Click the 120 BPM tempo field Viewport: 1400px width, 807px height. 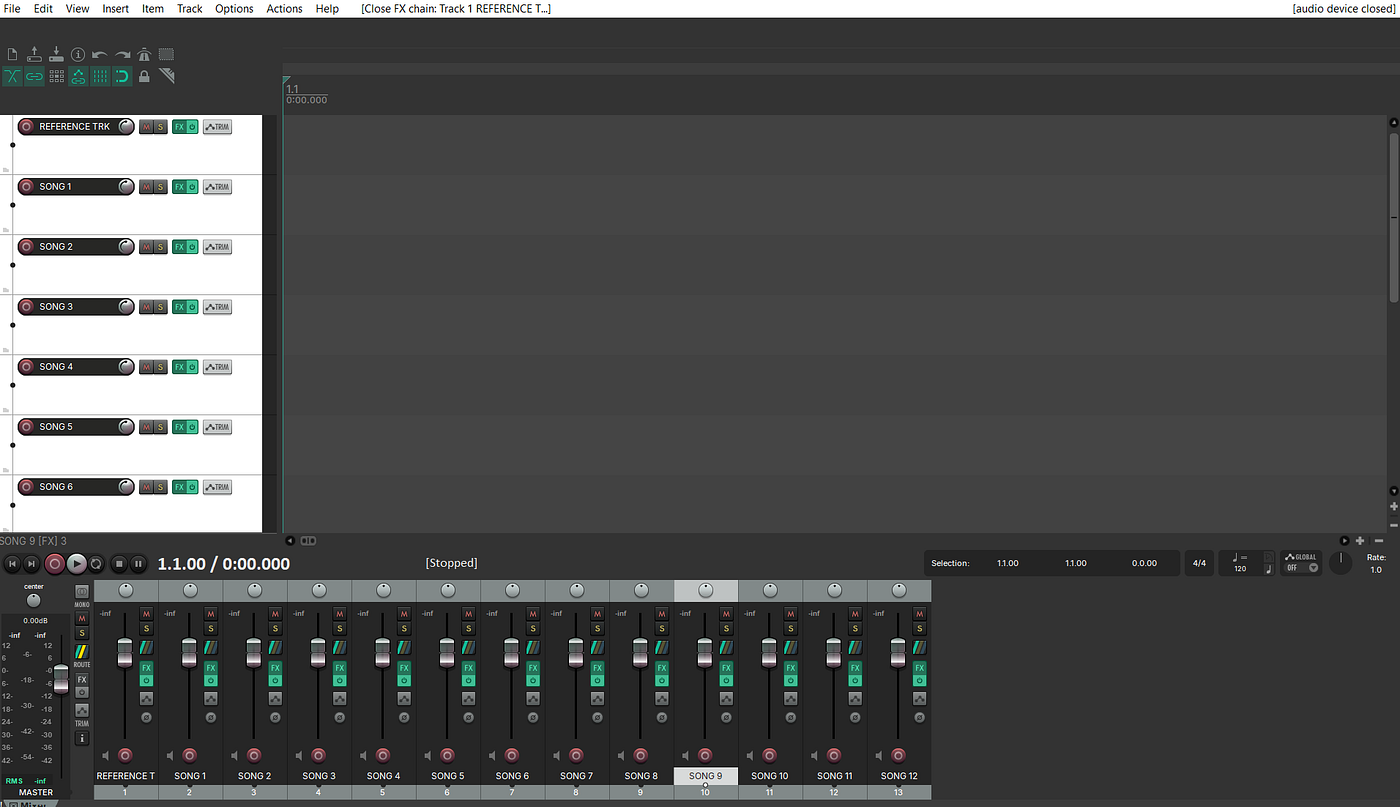tap(1240, 568)
